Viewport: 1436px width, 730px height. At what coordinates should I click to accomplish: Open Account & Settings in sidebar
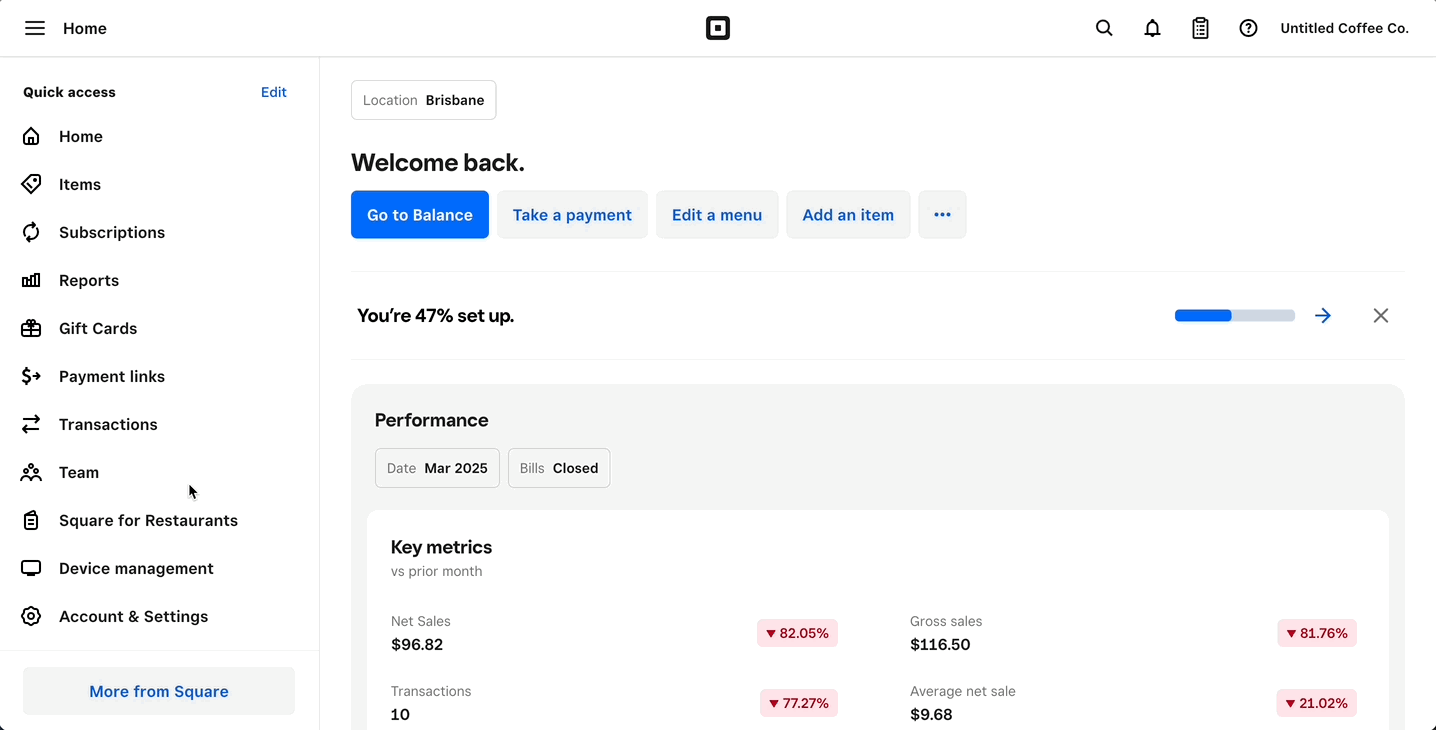coord(133,616)
